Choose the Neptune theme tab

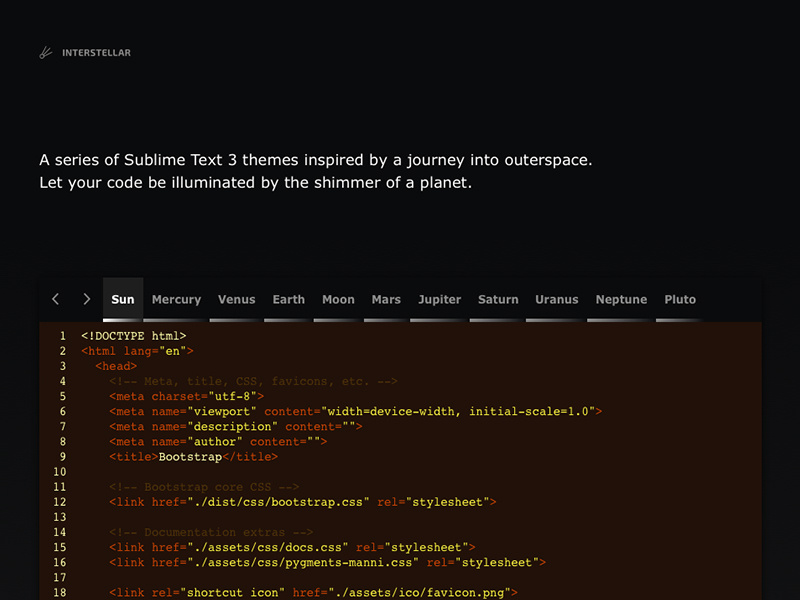point(621,299)
